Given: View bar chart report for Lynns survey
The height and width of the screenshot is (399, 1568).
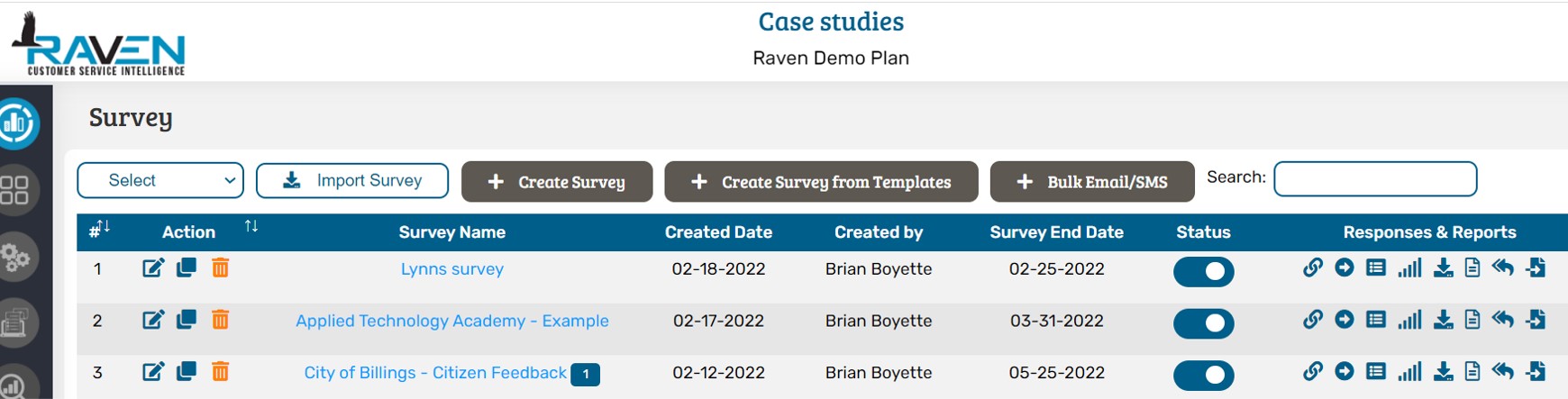Looking at the screenshot, I should [1409, 268].
